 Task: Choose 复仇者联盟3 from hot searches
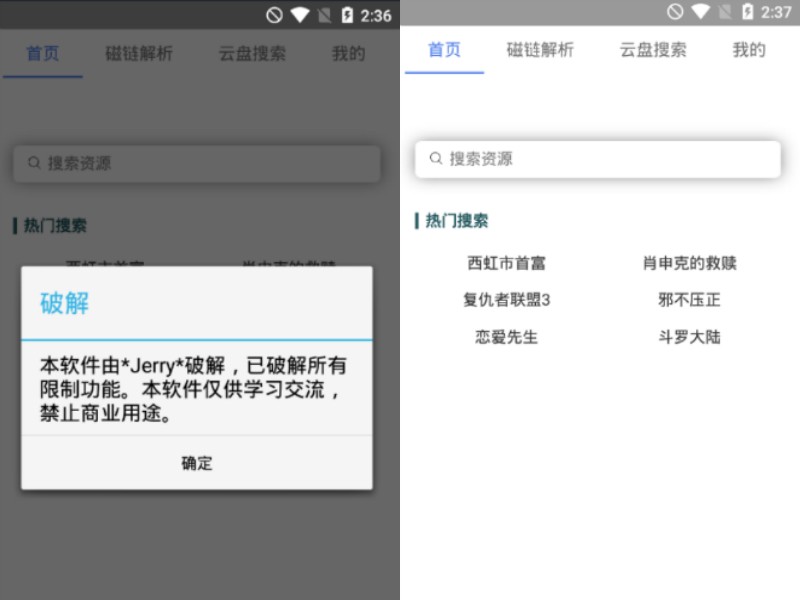[x=506, y=300]
